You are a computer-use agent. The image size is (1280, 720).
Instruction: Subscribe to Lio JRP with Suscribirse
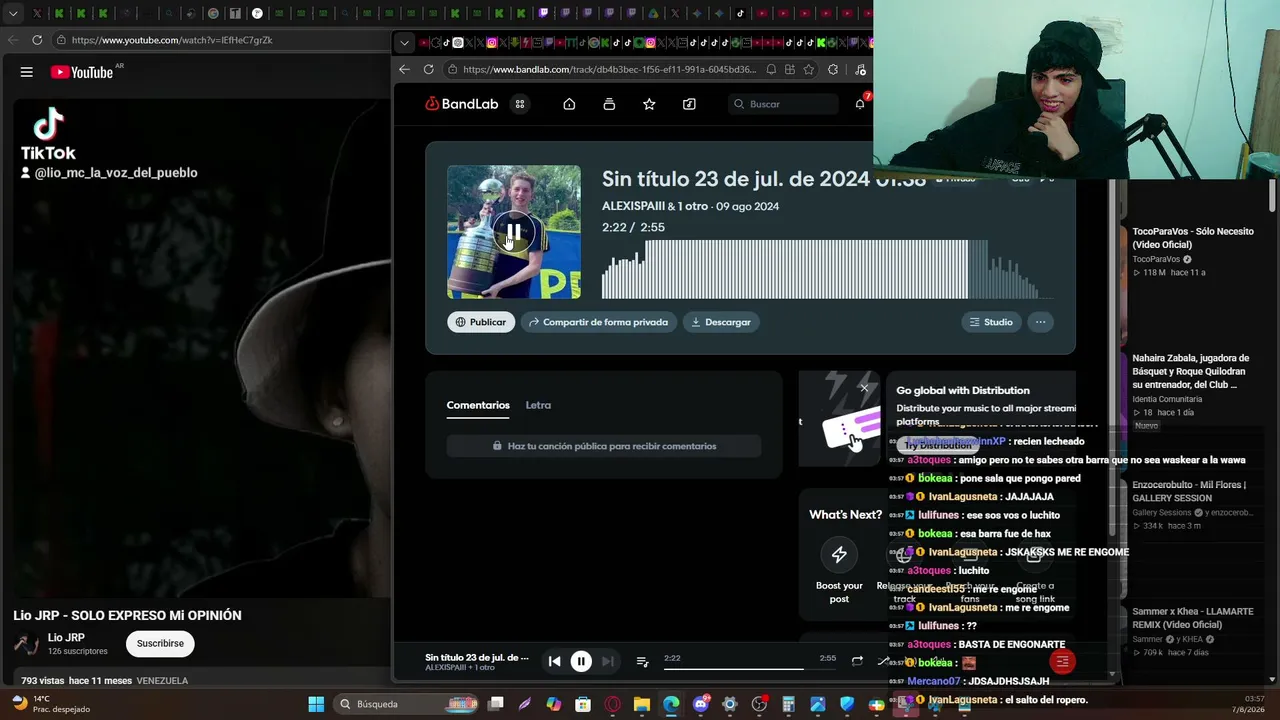[x=160, y=643]
